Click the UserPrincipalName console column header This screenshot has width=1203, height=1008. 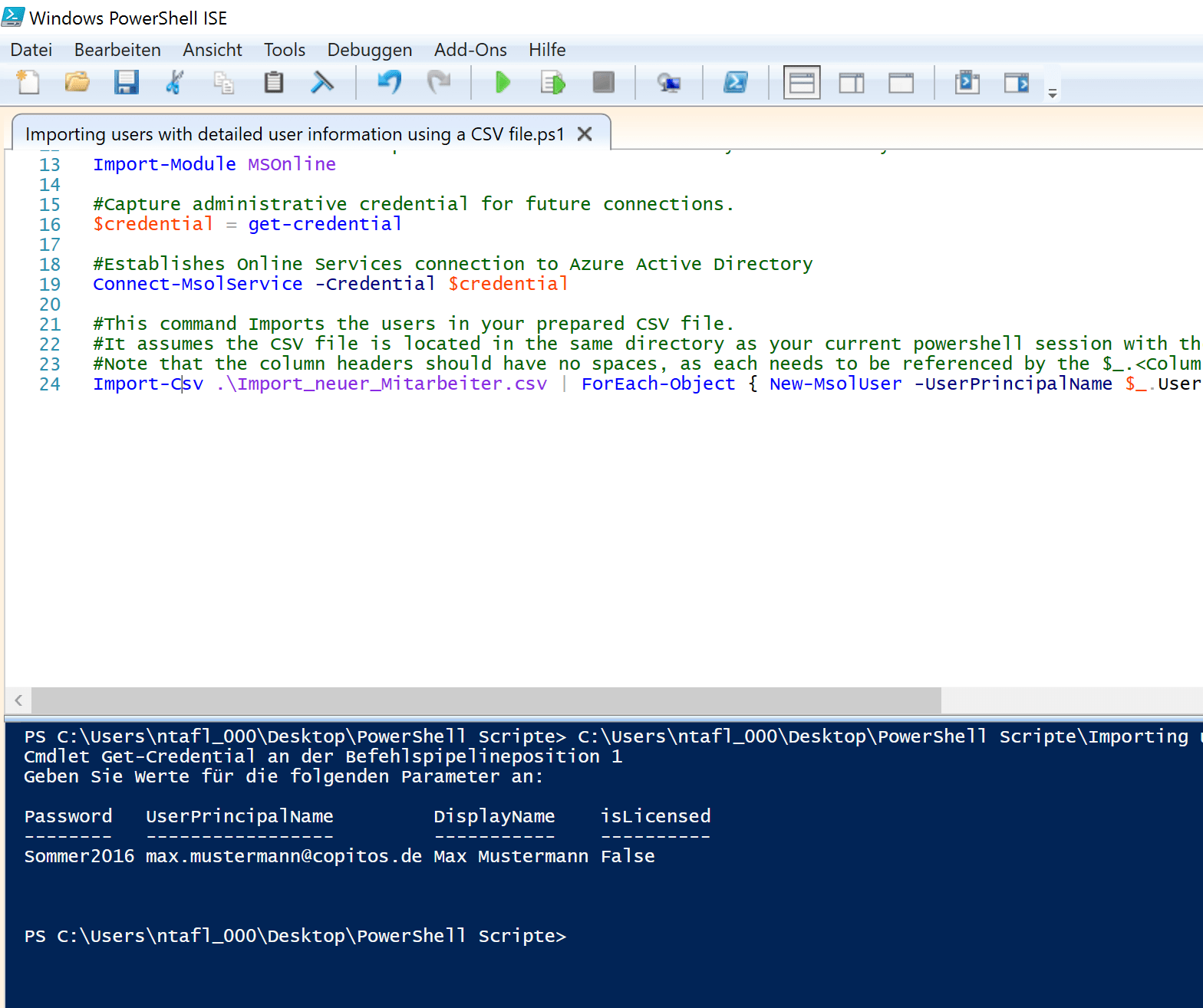coord(239,816)
